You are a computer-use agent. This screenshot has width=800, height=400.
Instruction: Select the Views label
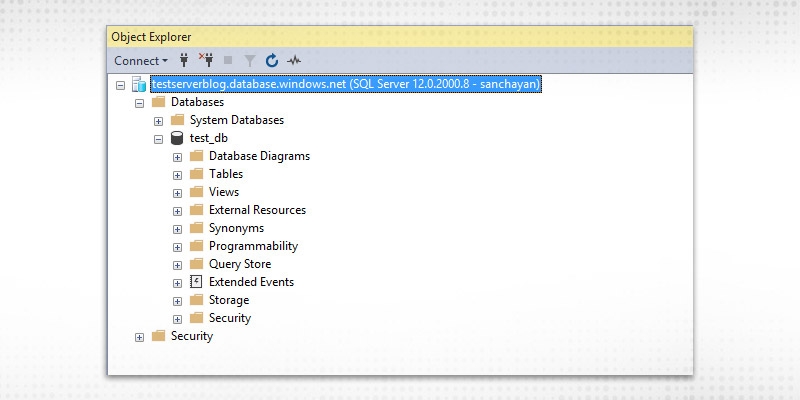tap(224, 192)
